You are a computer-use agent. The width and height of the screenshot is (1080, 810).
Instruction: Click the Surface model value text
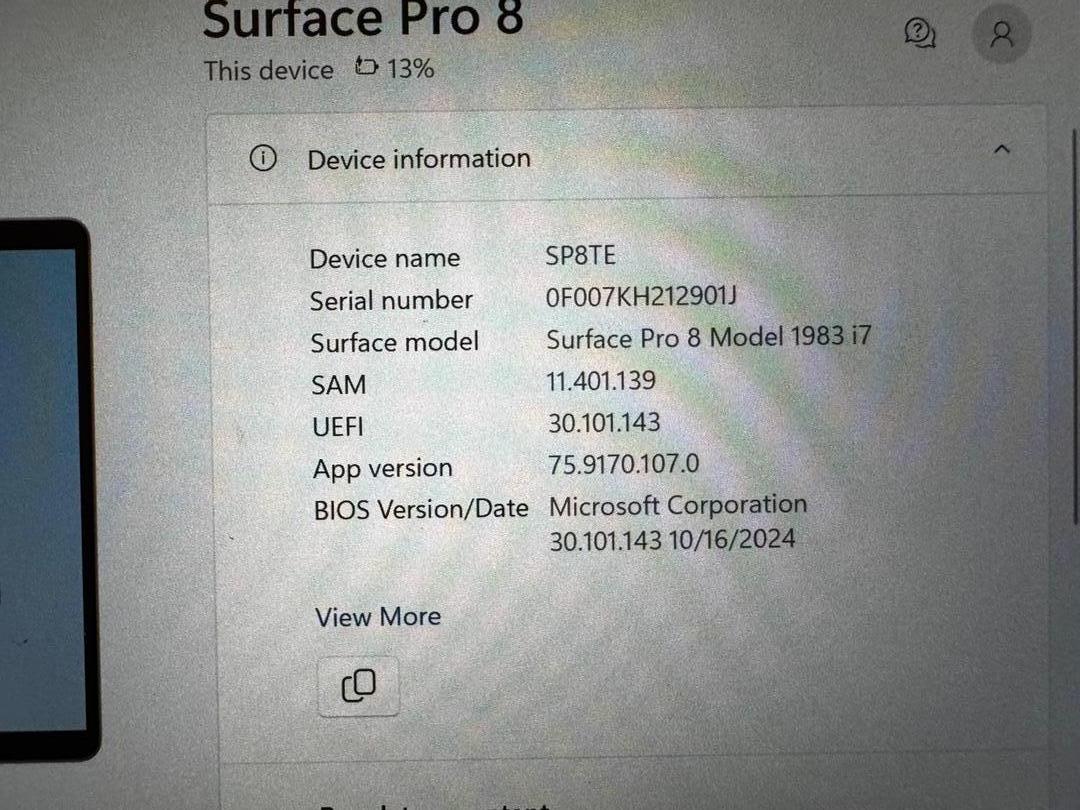(709, 338)
